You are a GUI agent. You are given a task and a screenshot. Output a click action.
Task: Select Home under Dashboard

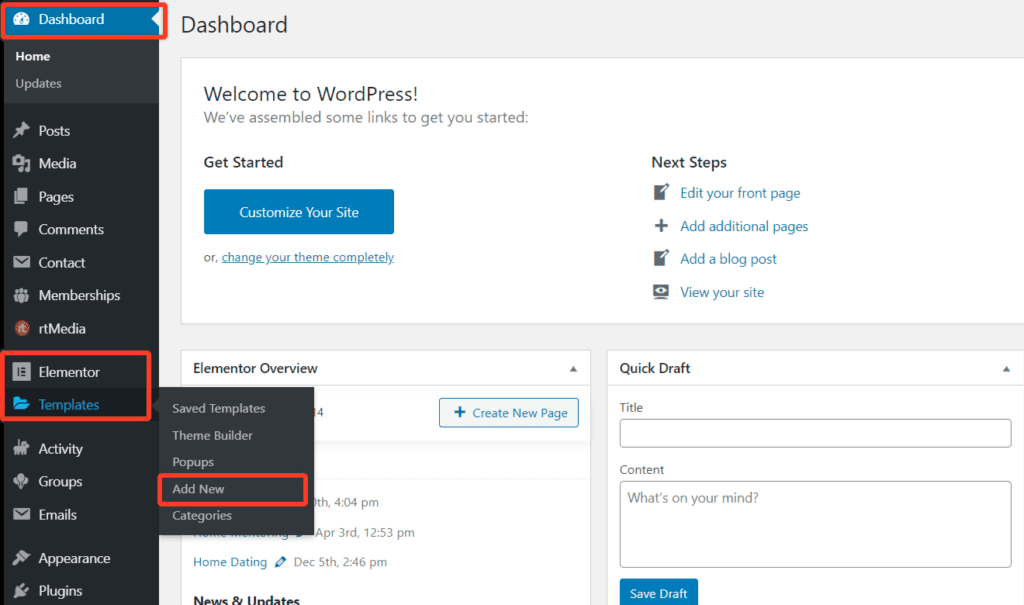pos(33,56)
